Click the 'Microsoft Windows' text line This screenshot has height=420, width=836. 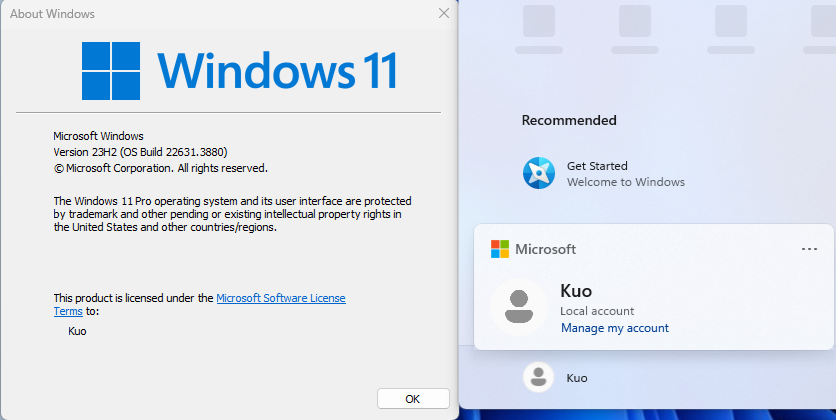(x=99, y=136)
